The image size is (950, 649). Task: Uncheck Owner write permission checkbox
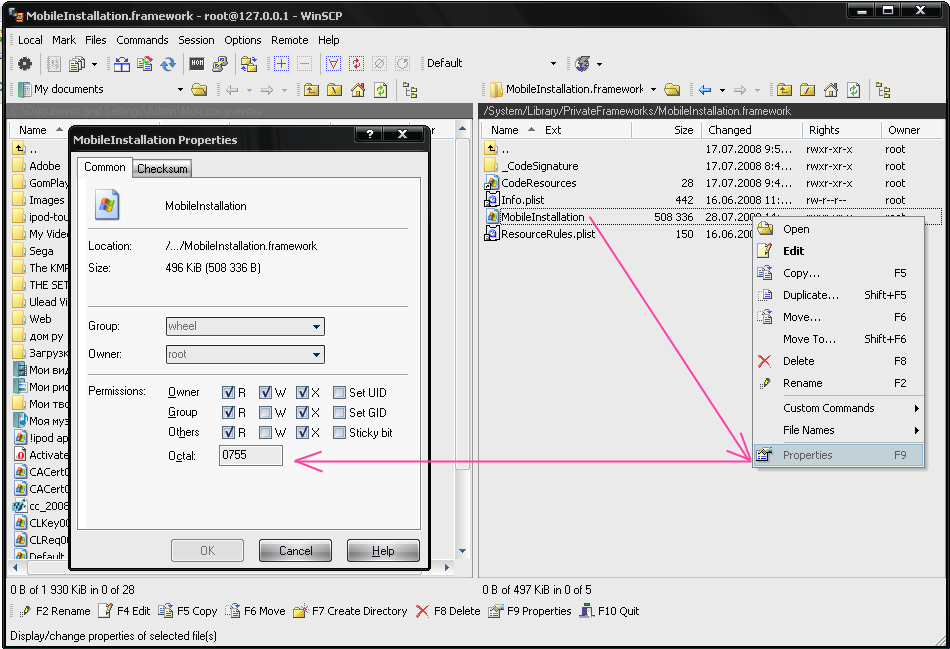pos(266,393)
